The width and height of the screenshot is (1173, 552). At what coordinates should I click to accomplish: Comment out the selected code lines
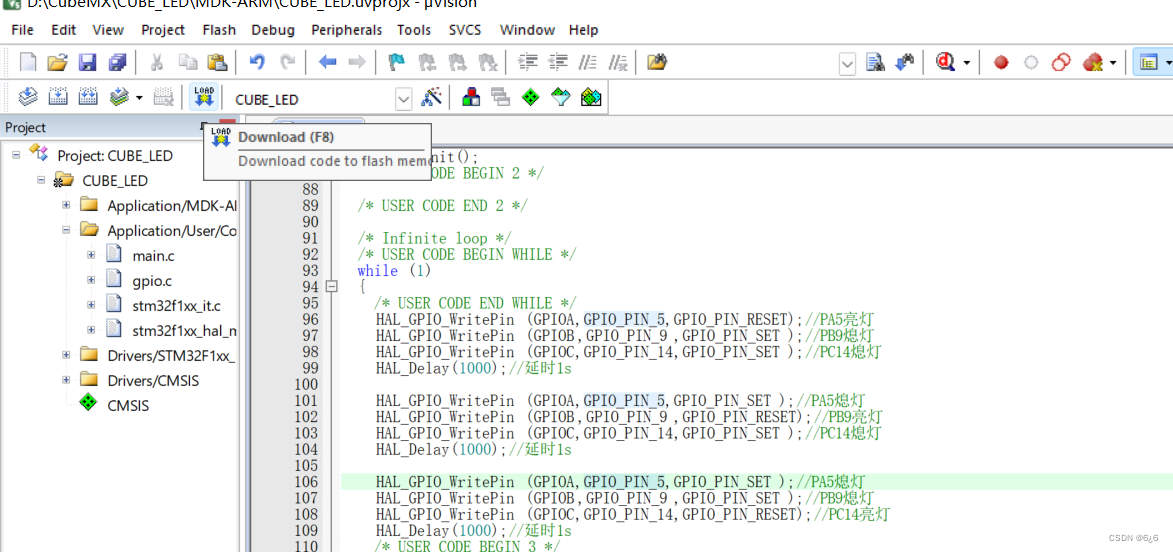tap(588, 62)
